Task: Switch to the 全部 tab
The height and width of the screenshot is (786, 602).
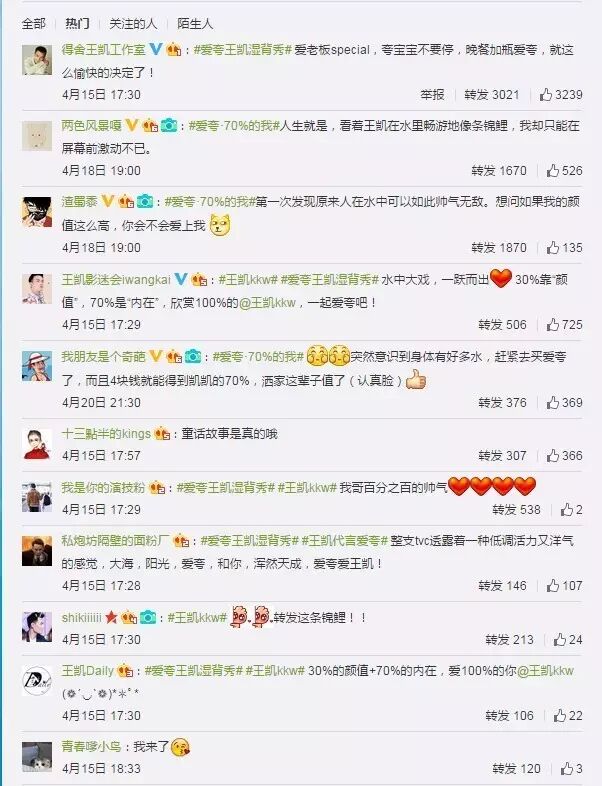Action: (34, 24)
